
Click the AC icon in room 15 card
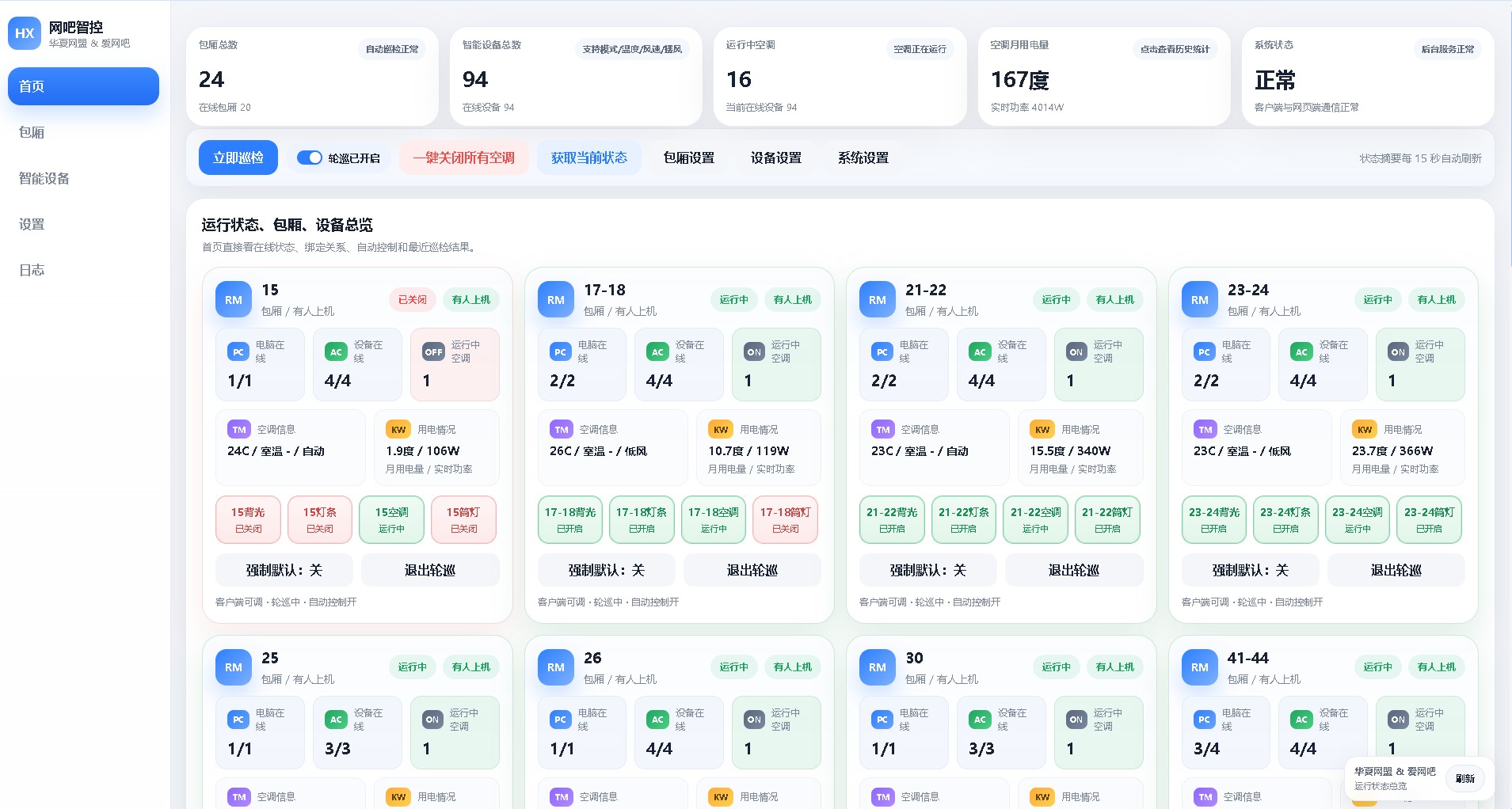point(337,352)
